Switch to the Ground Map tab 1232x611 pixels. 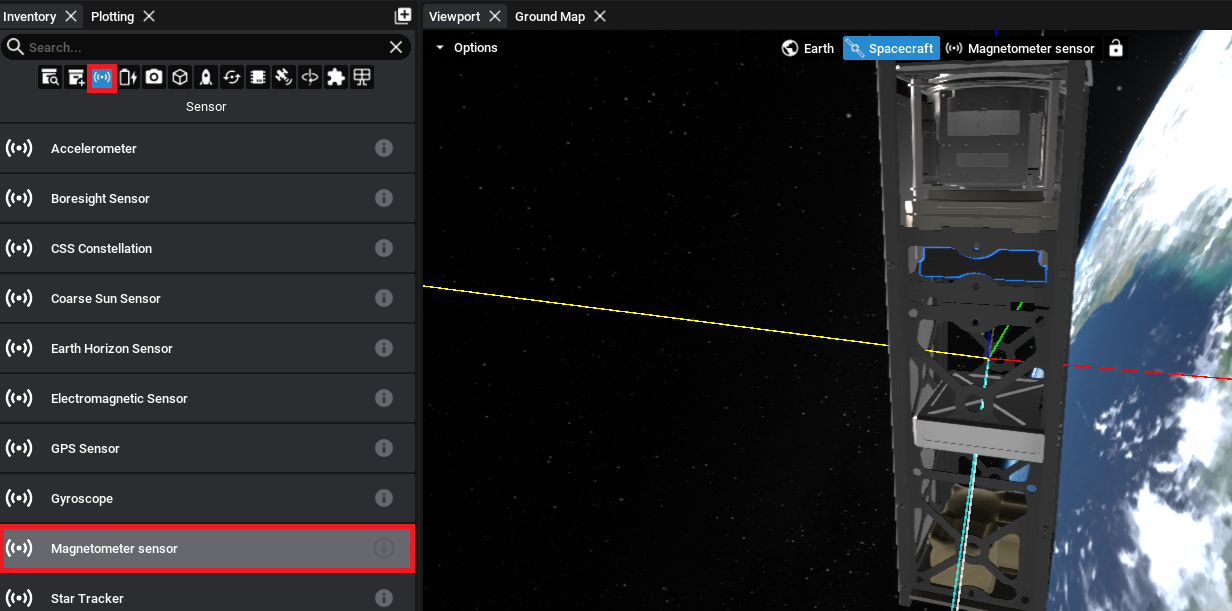(549, 16)
